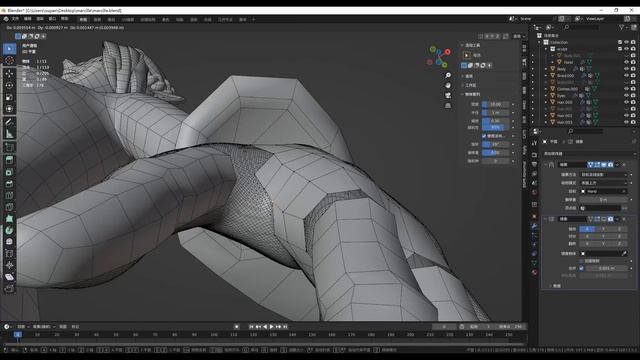This screenshot has width=640, height=360.
Task: Select the Inset Faces tool
Action: point(9,172)
